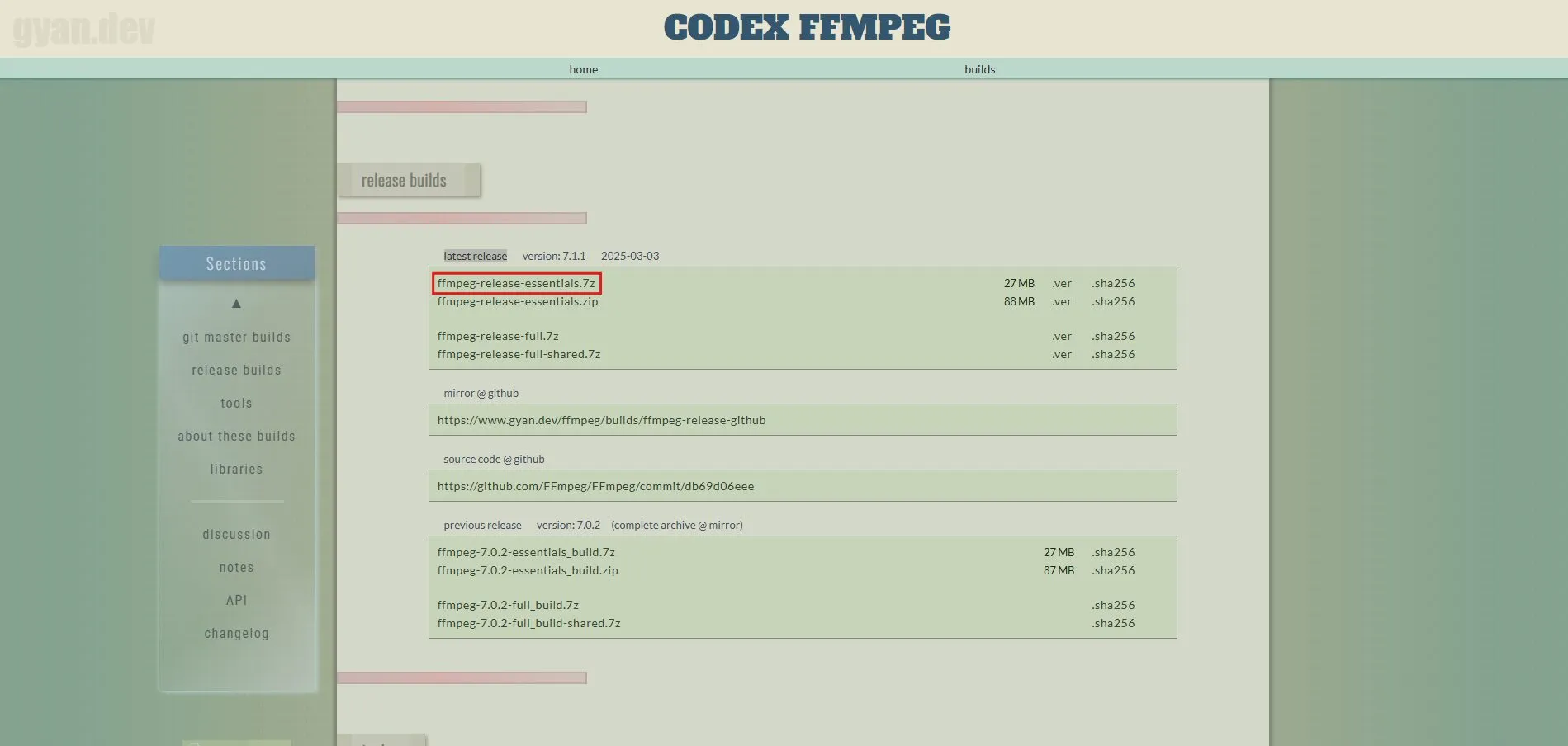Open the discussion link
The width and height of the screenshot is (1568, 746).
coord(237,534)
